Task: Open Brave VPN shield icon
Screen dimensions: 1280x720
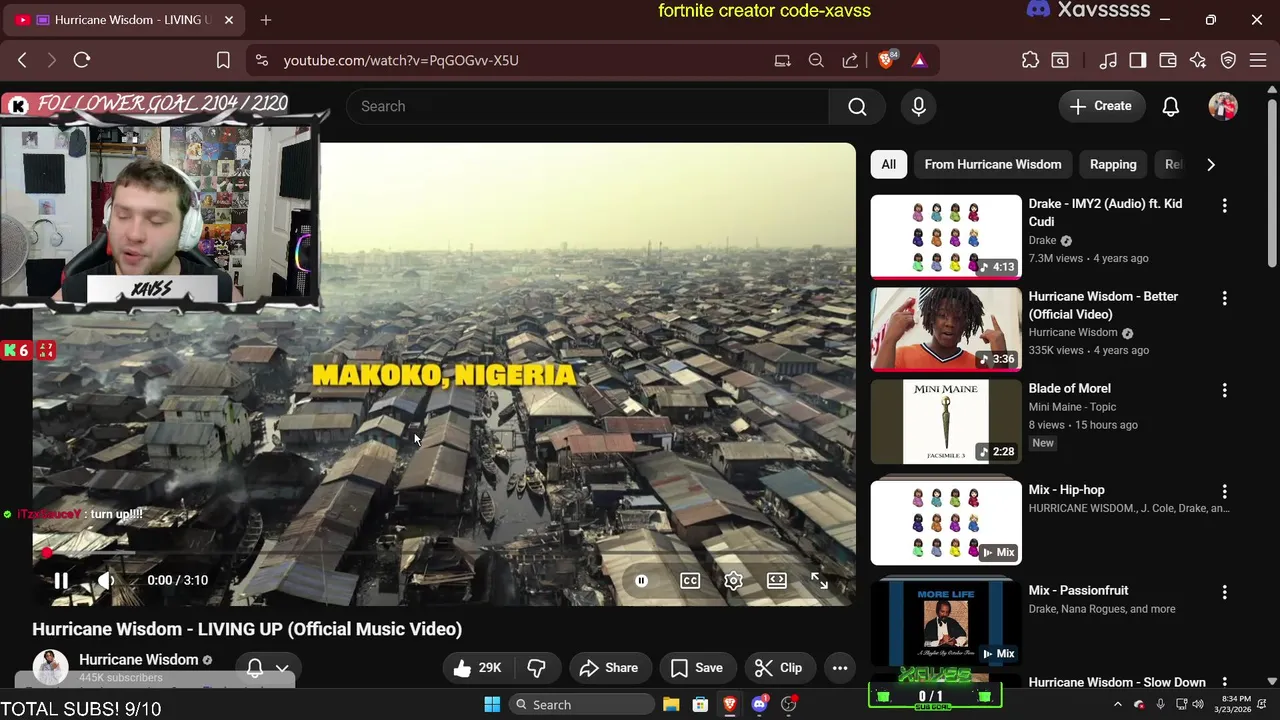Action: (1229, 60)
